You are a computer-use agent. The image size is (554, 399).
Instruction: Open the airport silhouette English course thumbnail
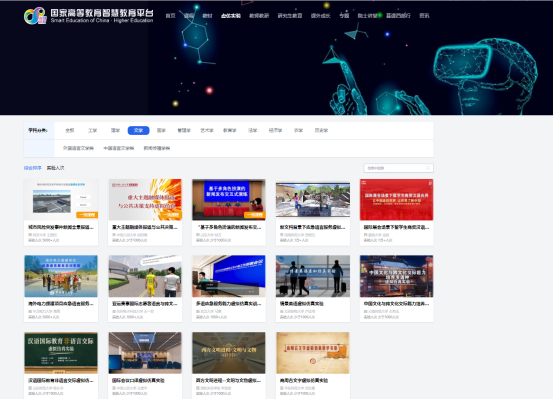click(313, 276)
